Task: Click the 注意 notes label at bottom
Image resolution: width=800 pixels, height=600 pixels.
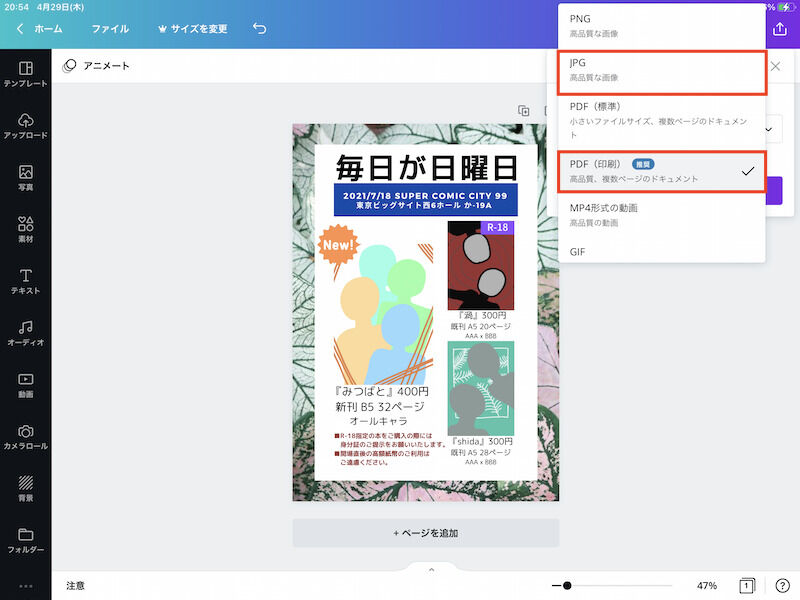Action: click(76, 585)
